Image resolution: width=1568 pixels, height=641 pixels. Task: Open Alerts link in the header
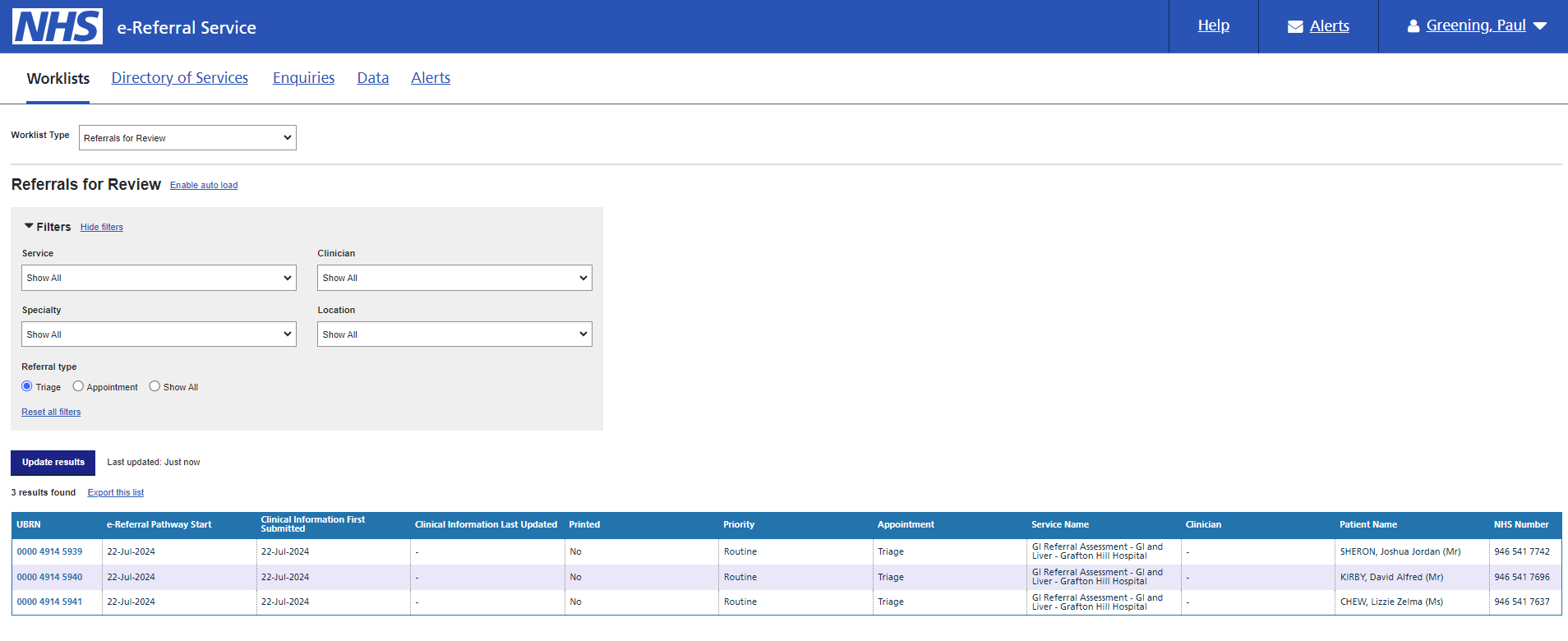point(1330,26)
